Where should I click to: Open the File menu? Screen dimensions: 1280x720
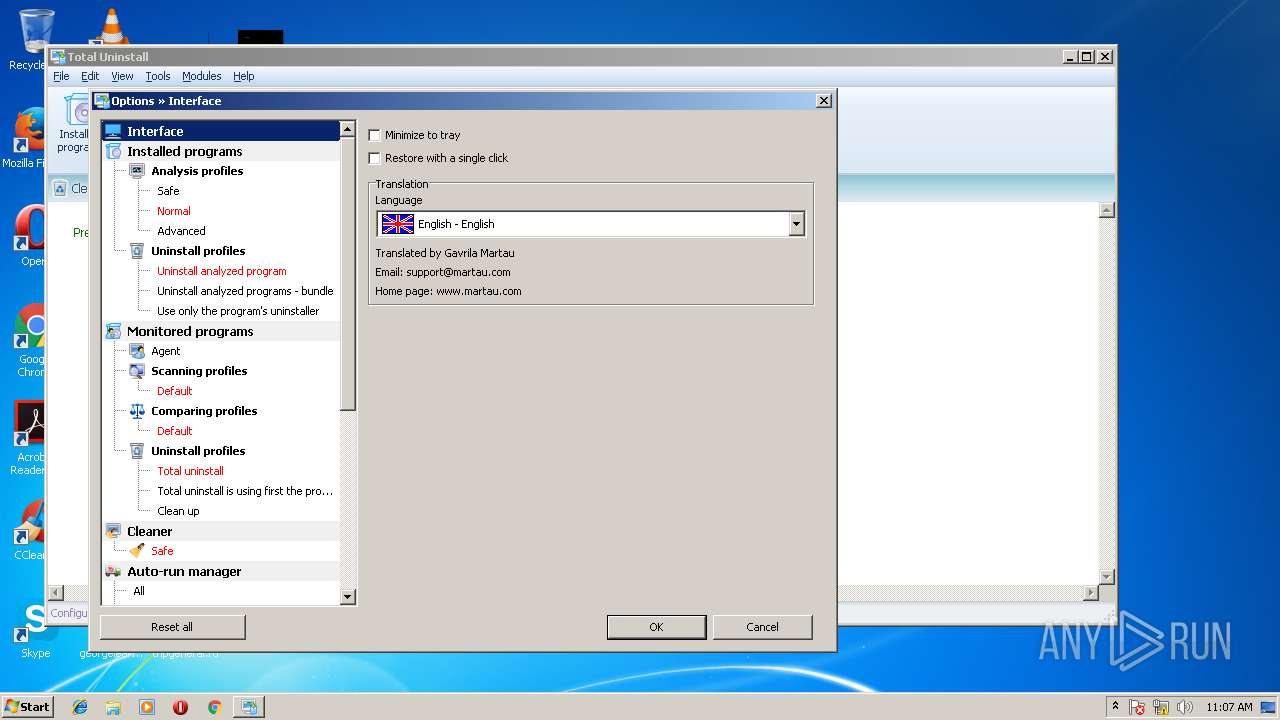click(61, 76)
